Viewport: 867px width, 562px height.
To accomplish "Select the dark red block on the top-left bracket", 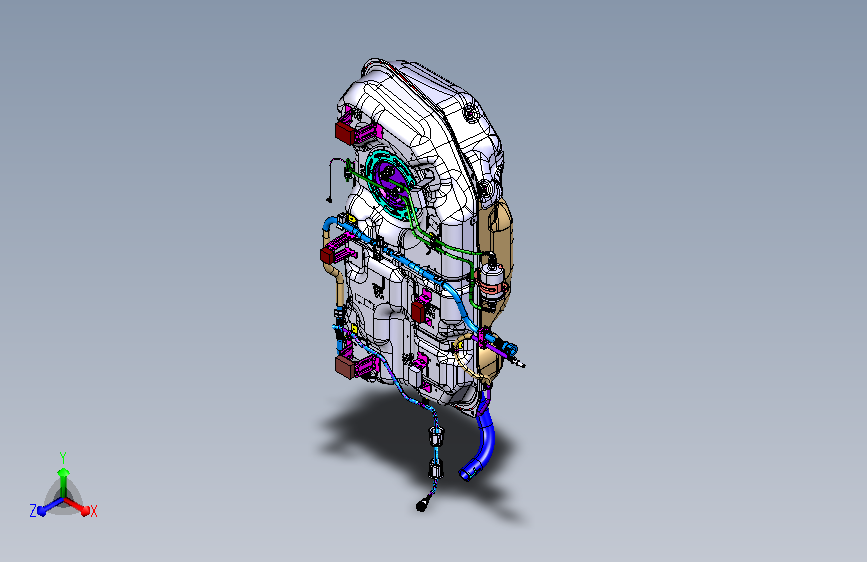I will pyautogui.click(x=344, y=133).
